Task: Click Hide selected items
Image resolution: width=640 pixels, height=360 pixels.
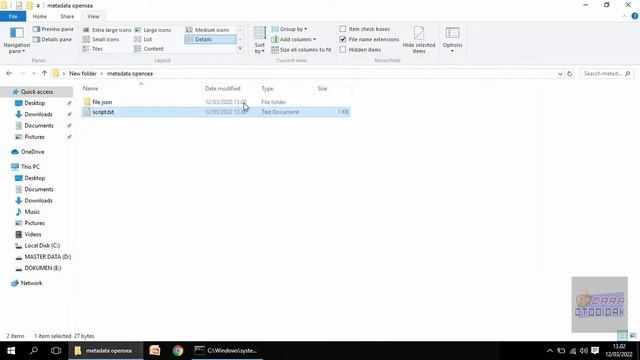Action: coord(419,40)
